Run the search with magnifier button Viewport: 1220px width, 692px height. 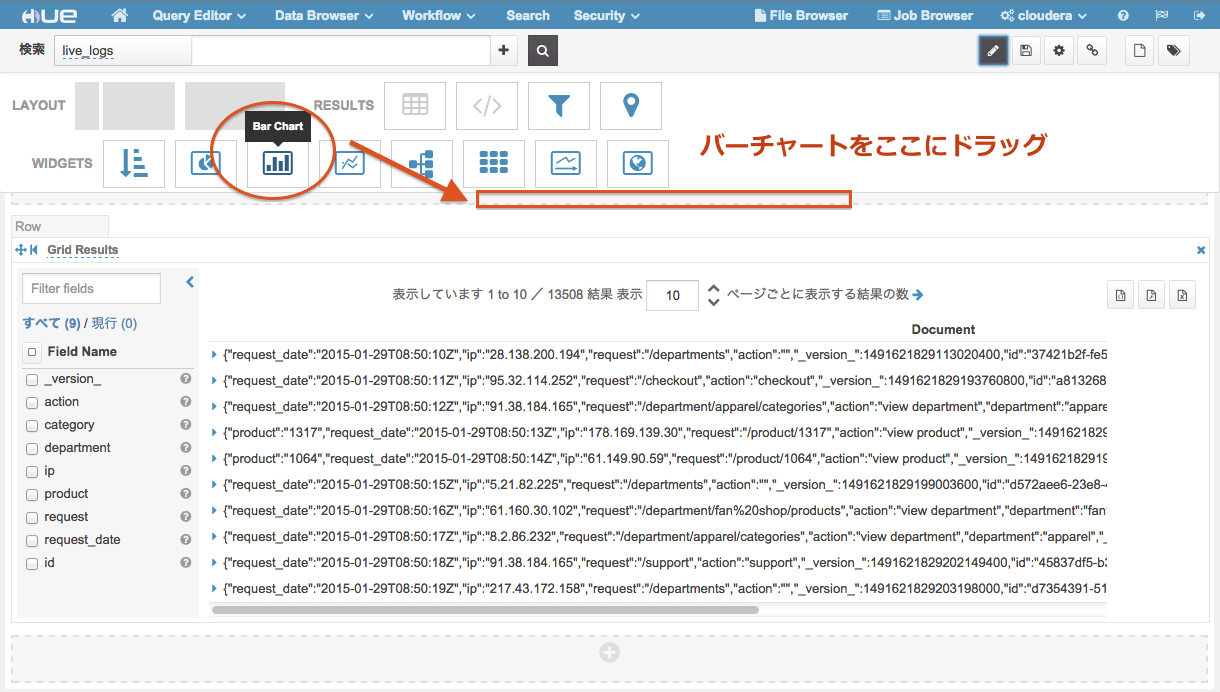(542, 51)
